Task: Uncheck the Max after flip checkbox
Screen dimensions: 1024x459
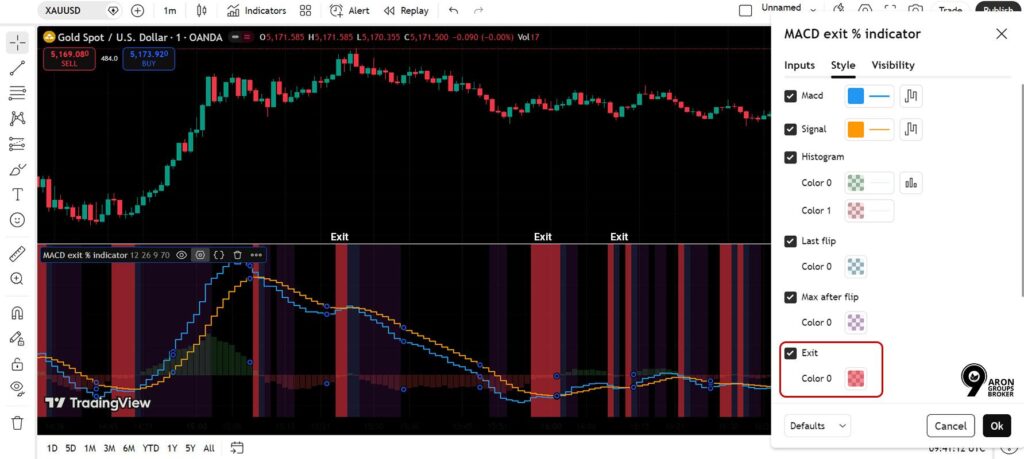Action: pyautogui.click(x=790, y=297)
